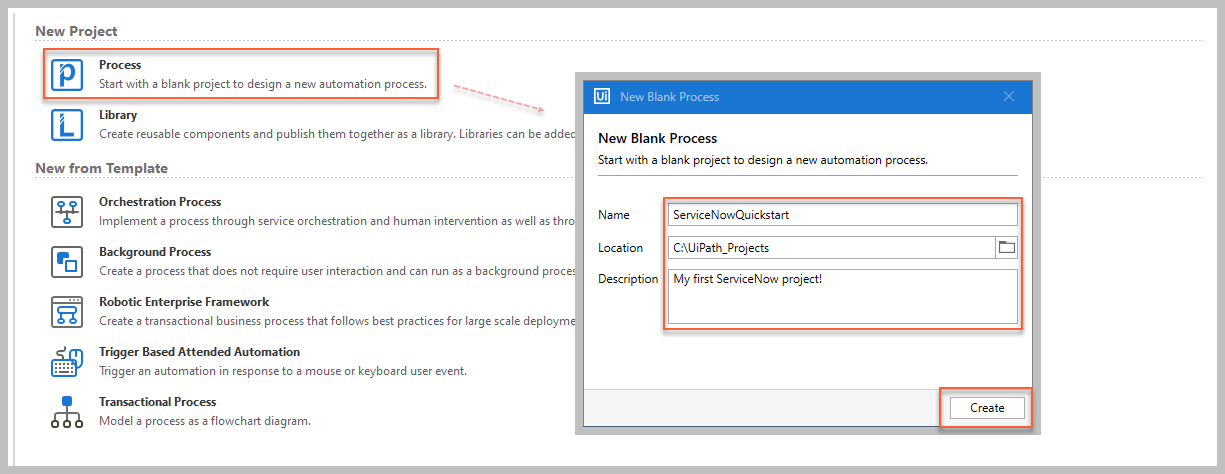This screenshot has height=474, width=1225.
Task: Select the Process project icon
Action: pos(67,75)
